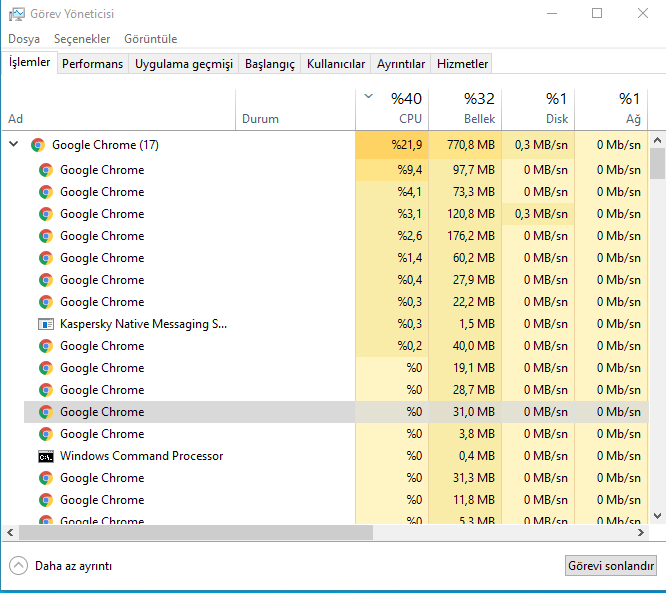The height and width of the screenshot is (593, 666).
Task: Click the %2,6 CPU cell
Action: point(392,236)
